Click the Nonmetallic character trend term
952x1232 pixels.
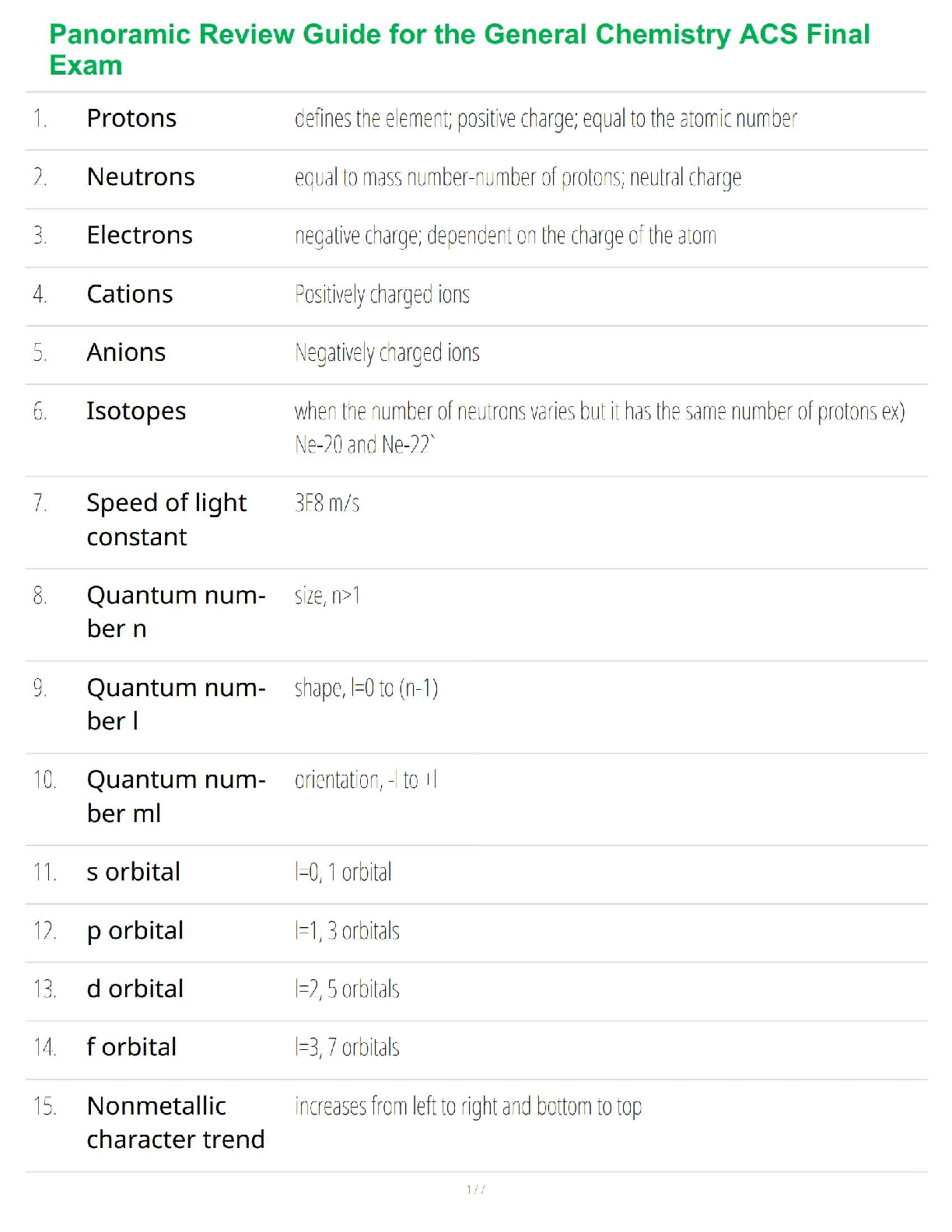[175, 1122]
